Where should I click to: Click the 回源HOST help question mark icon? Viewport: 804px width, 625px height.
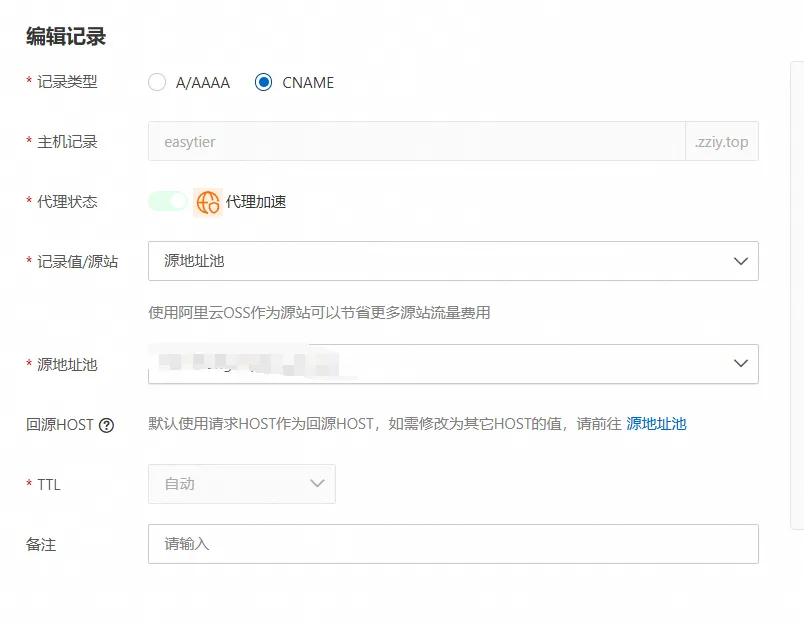[106, 425]
